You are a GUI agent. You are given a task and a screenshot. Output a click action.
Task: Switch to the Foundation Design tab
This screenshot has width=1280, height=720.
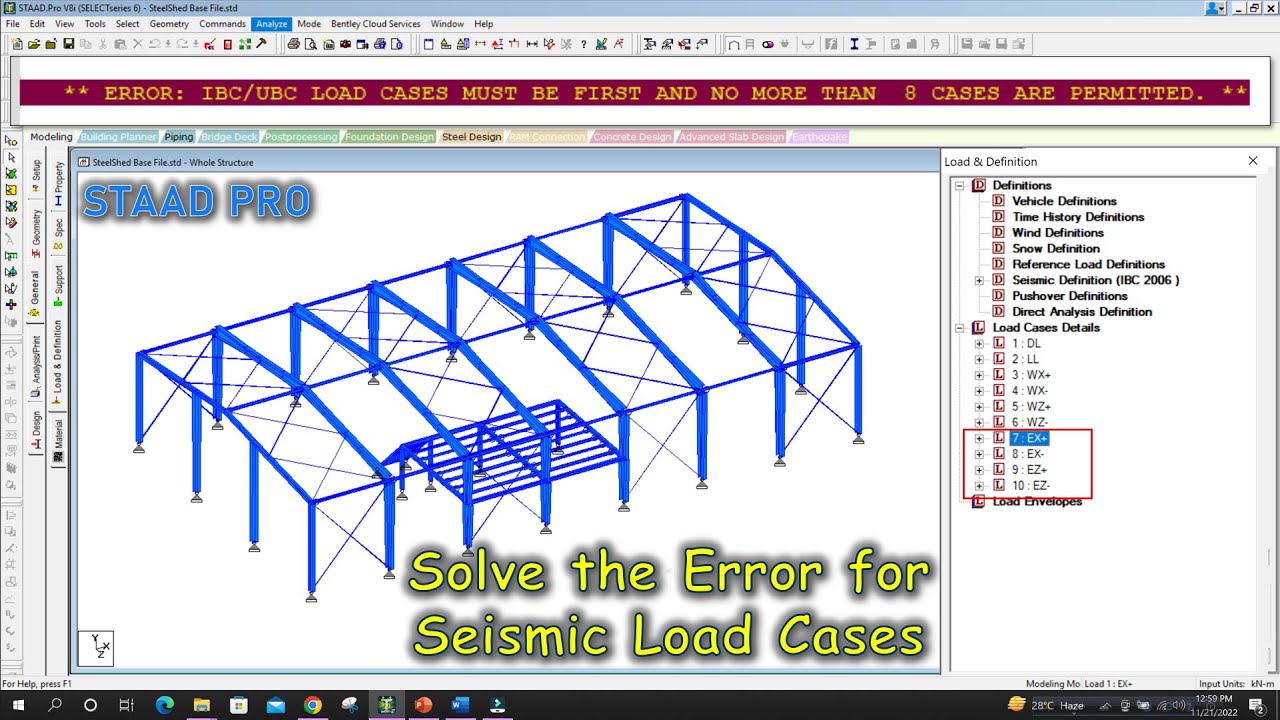[390, 137]
